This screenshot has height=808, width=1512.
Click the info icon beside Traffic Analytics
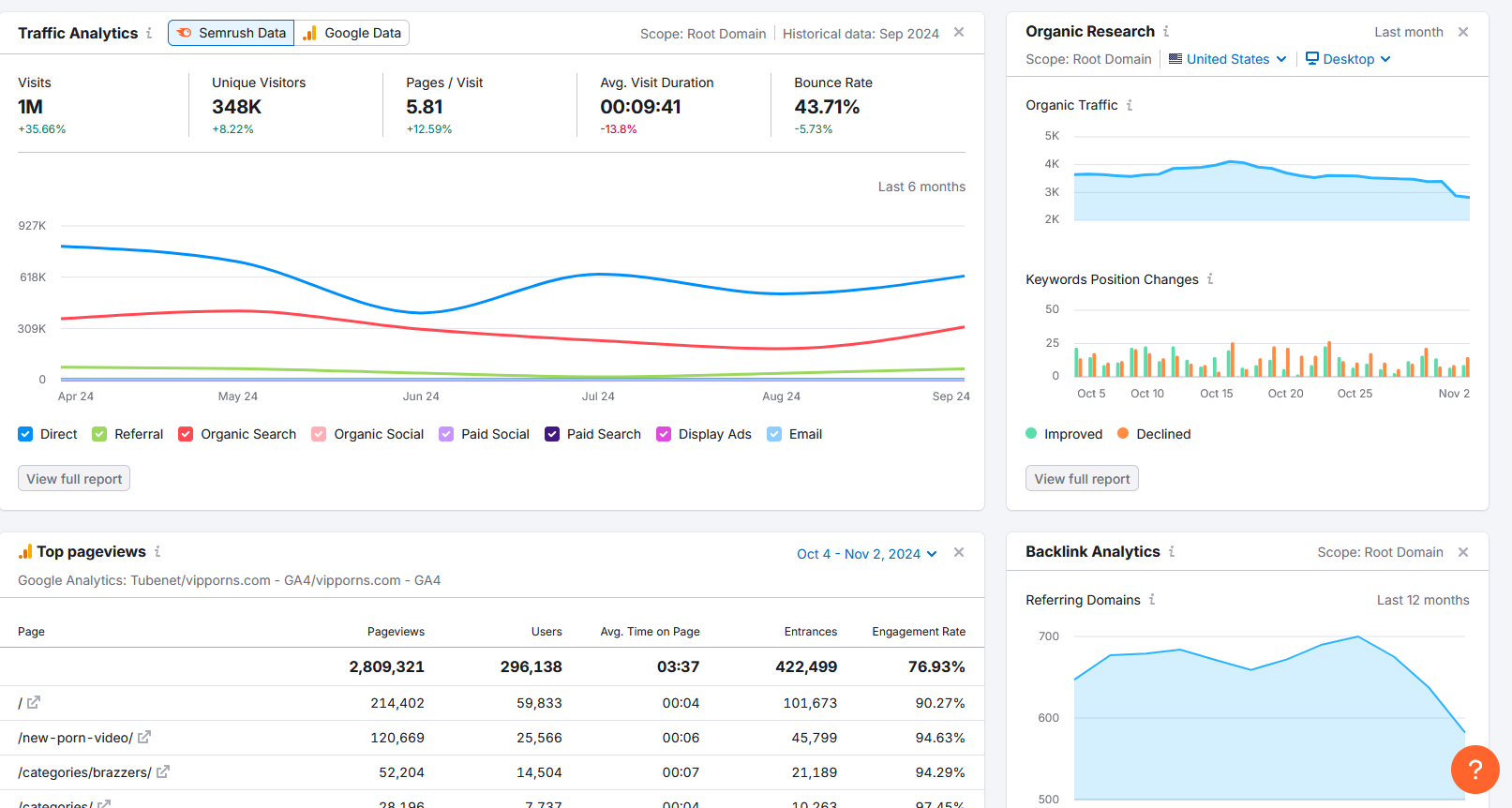[x=149, y=33]
